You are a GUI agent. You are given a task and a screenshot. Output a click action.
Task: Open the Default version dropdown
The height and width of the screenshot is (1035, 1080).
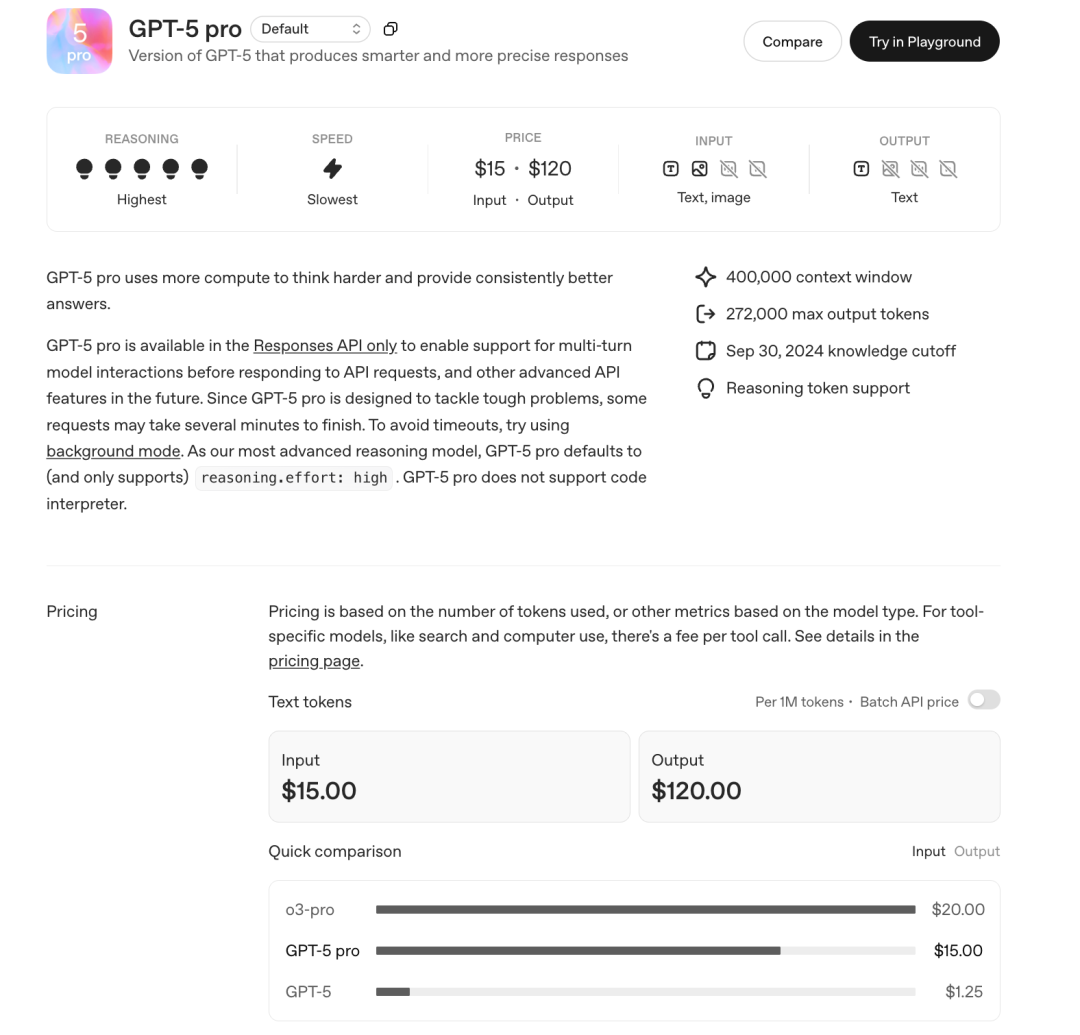click(x=310, y=29)
